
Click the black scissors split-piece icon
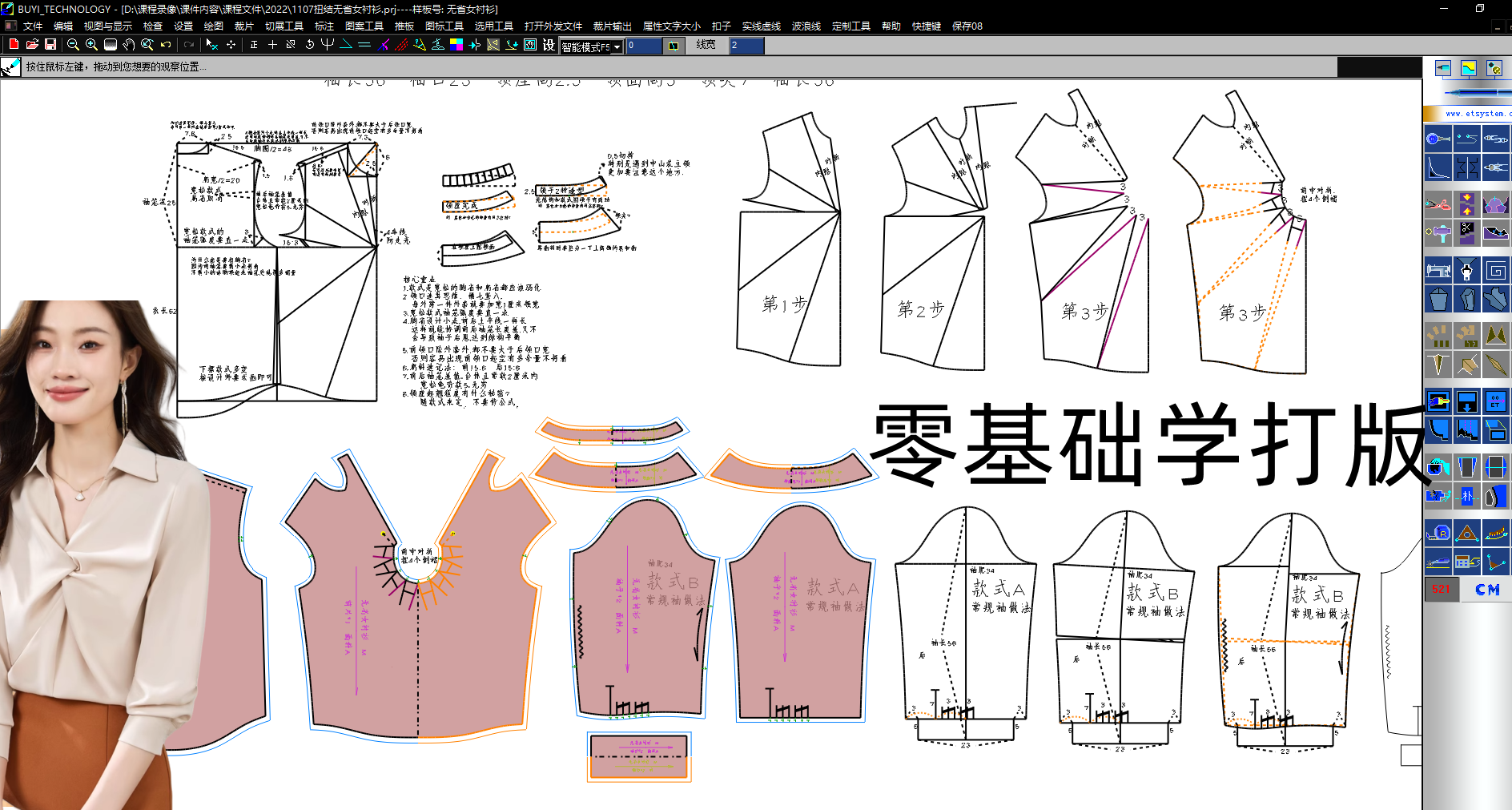[1467, 232]
